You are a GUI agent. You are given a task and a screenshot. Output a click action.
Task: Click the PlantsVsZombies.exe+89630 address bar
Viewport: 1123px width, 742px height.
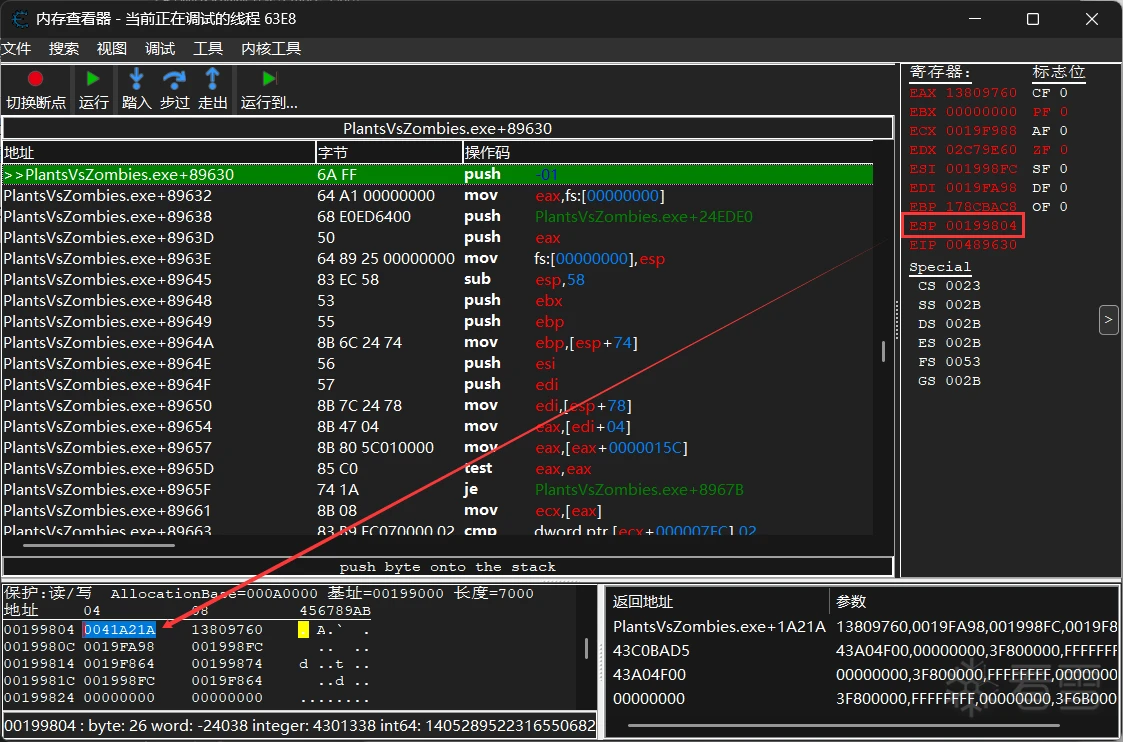(448, 128)
